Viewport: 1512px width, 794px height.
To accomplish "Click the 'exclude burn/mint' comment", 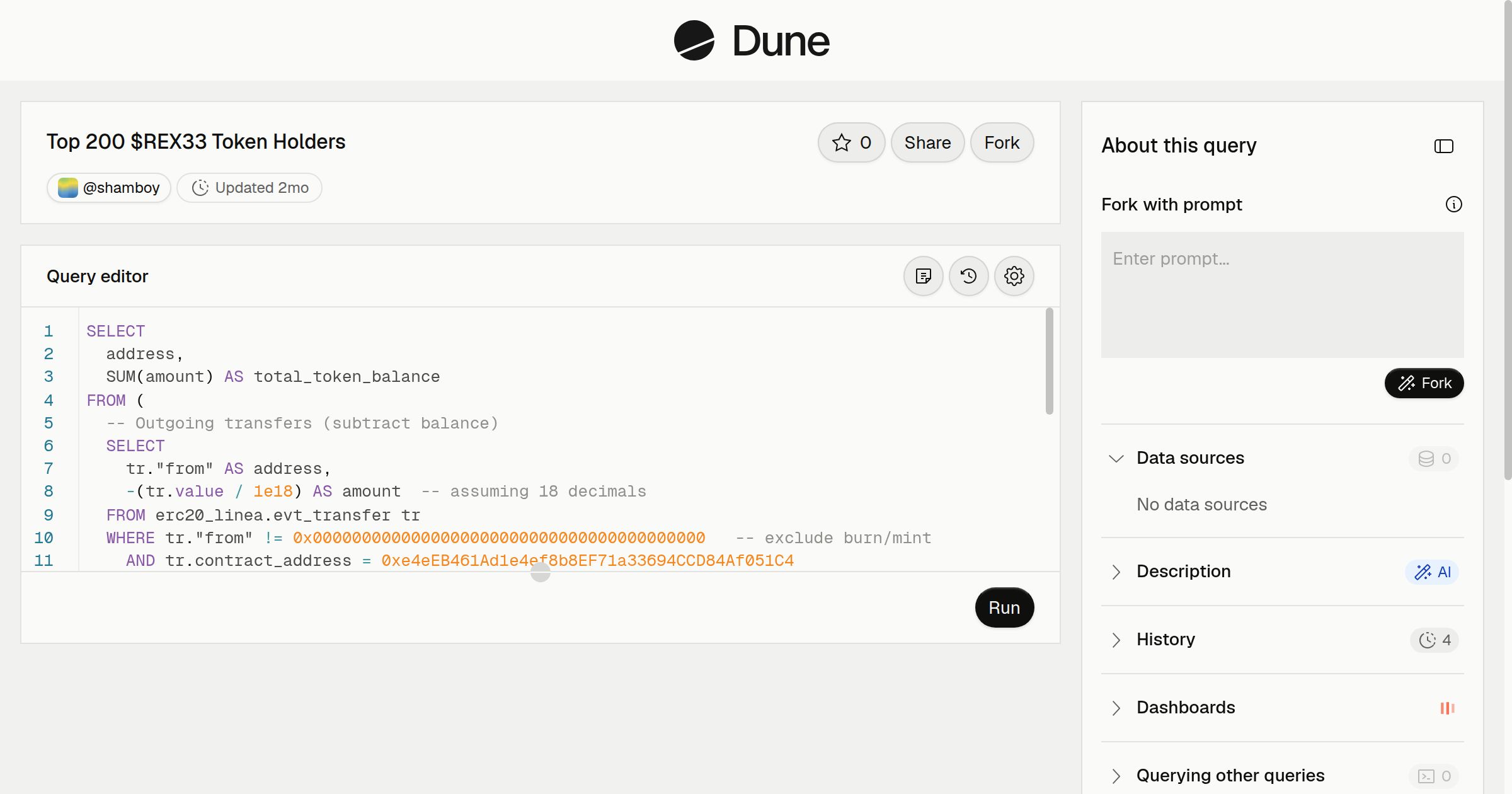I will tap(833, 538).
